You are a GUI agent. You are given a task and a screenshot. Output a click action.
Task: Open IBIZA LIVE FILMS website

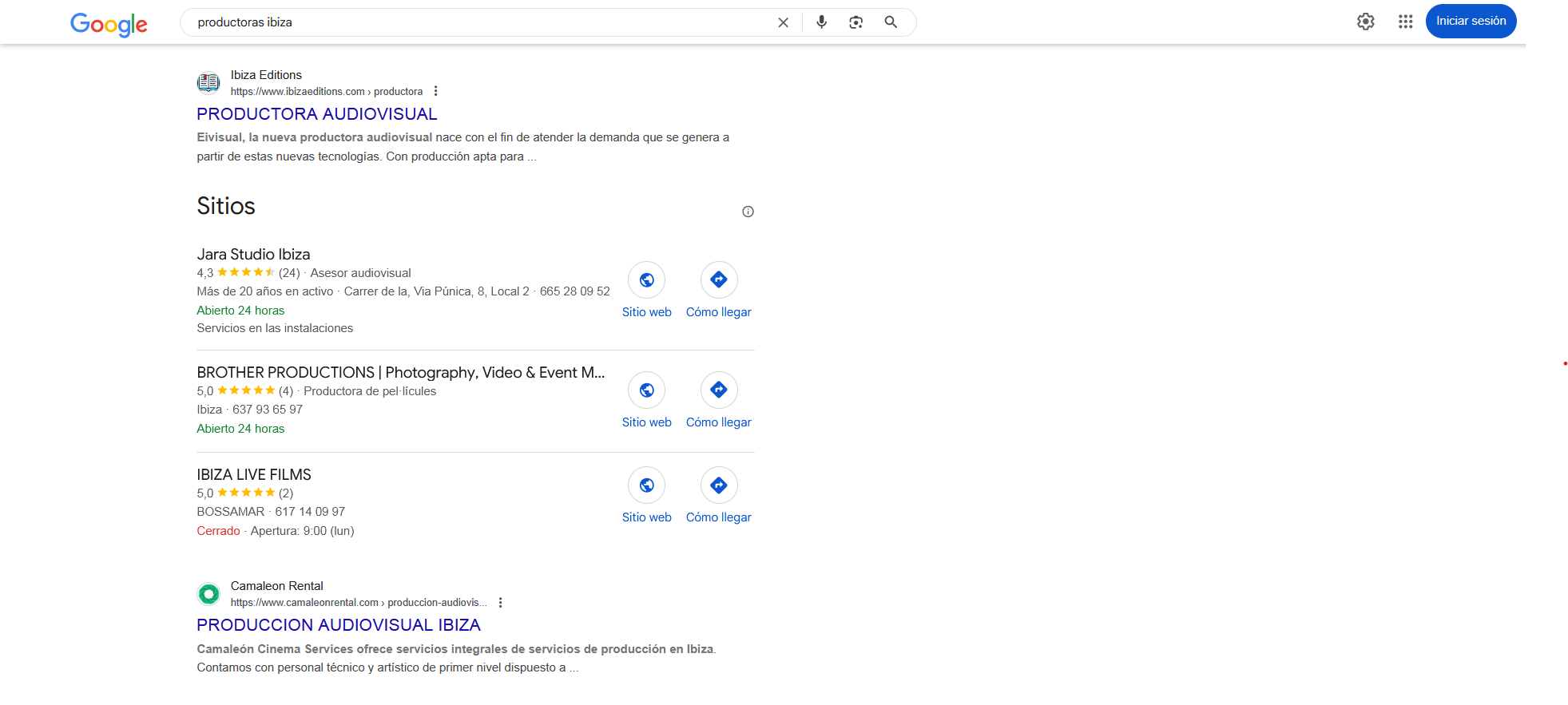[646, 485]
